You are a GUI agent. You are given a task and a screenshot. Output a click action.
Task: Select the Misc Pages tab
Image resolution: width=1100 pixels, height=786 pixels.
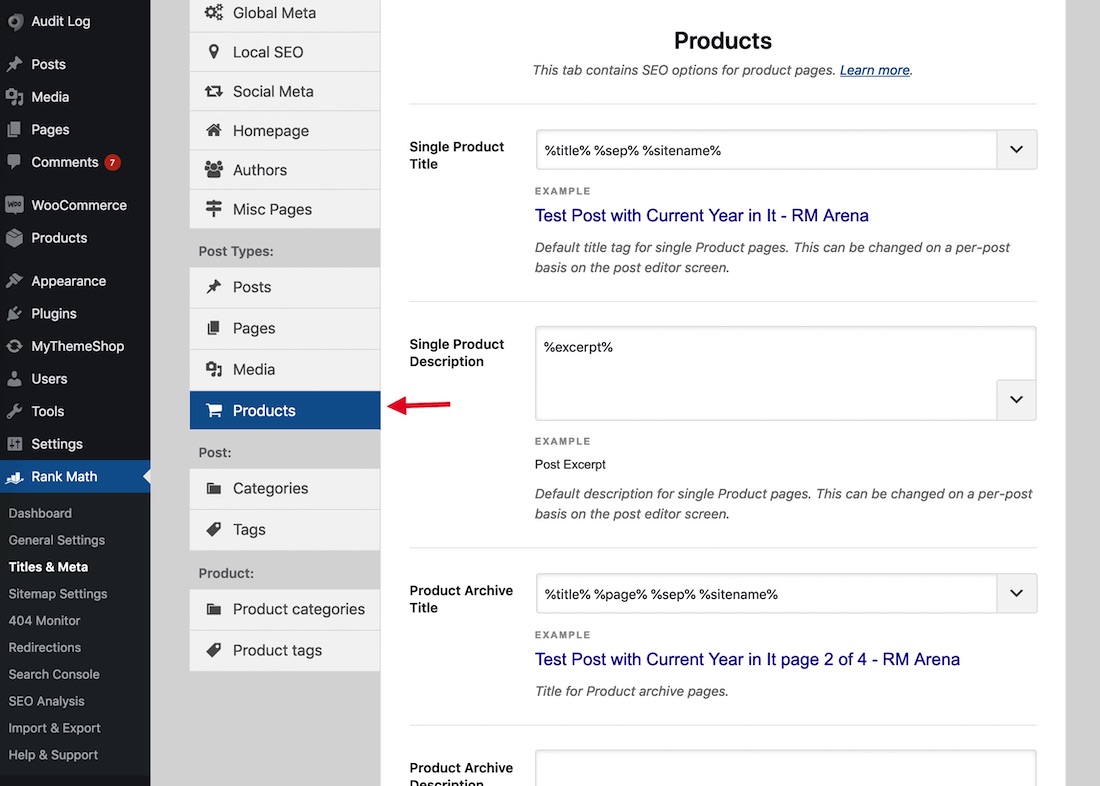coord(272,209)
